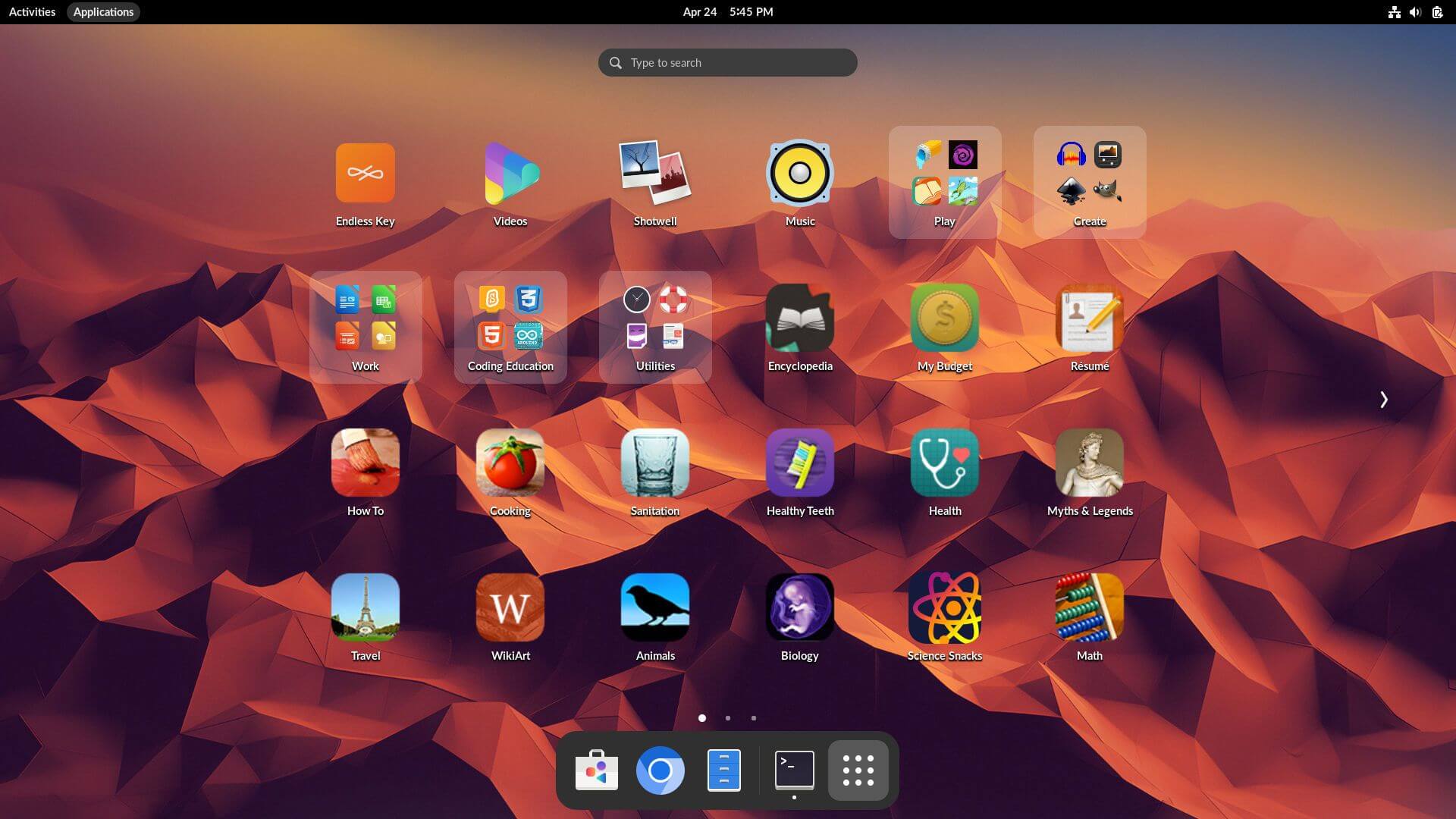Click into the Type to search field
Screen dimensions: 1456x819
click(726, 62)
